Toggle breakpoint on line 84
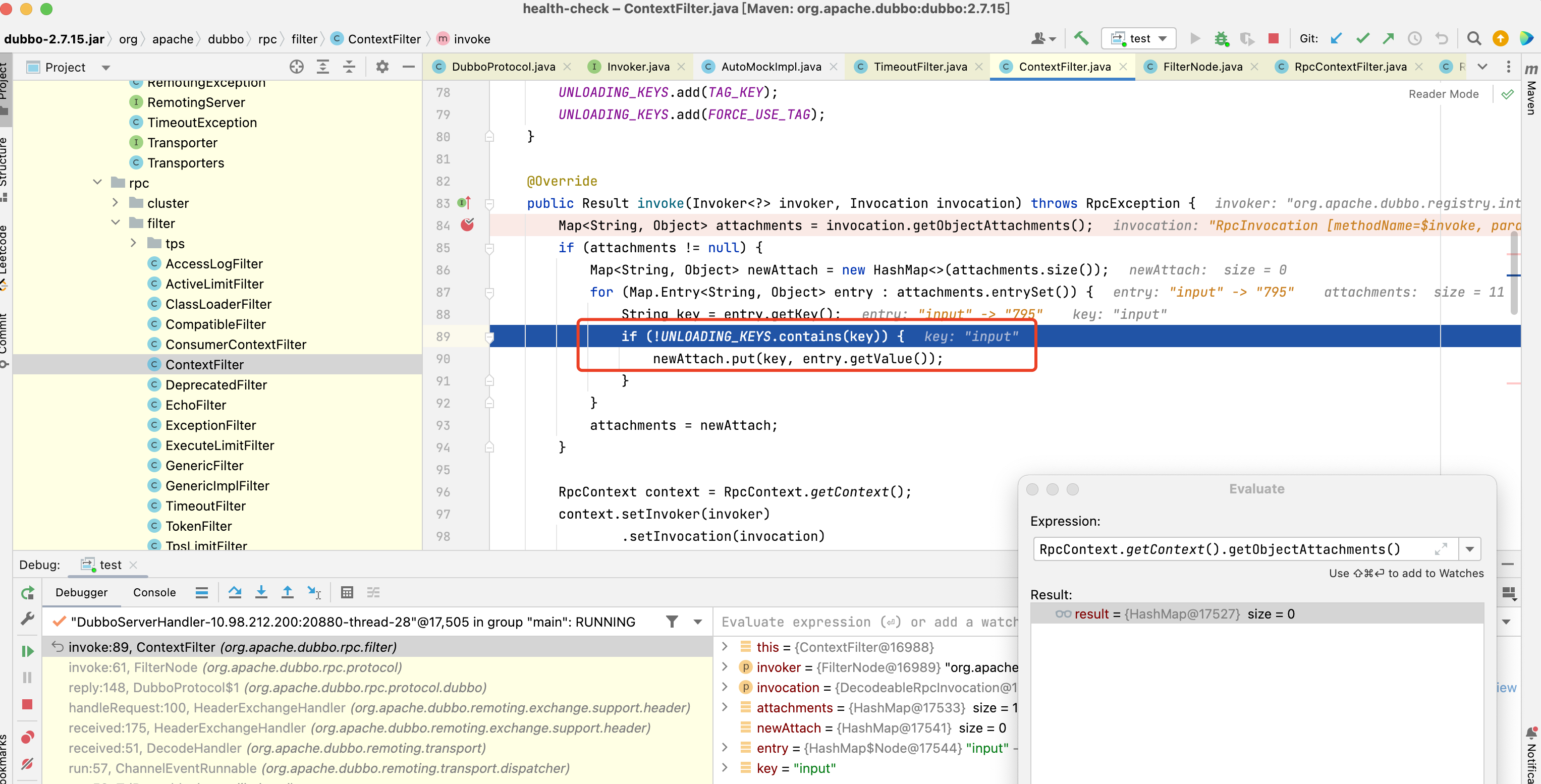This screenshot has width=1541, height=784. [467, 225]
